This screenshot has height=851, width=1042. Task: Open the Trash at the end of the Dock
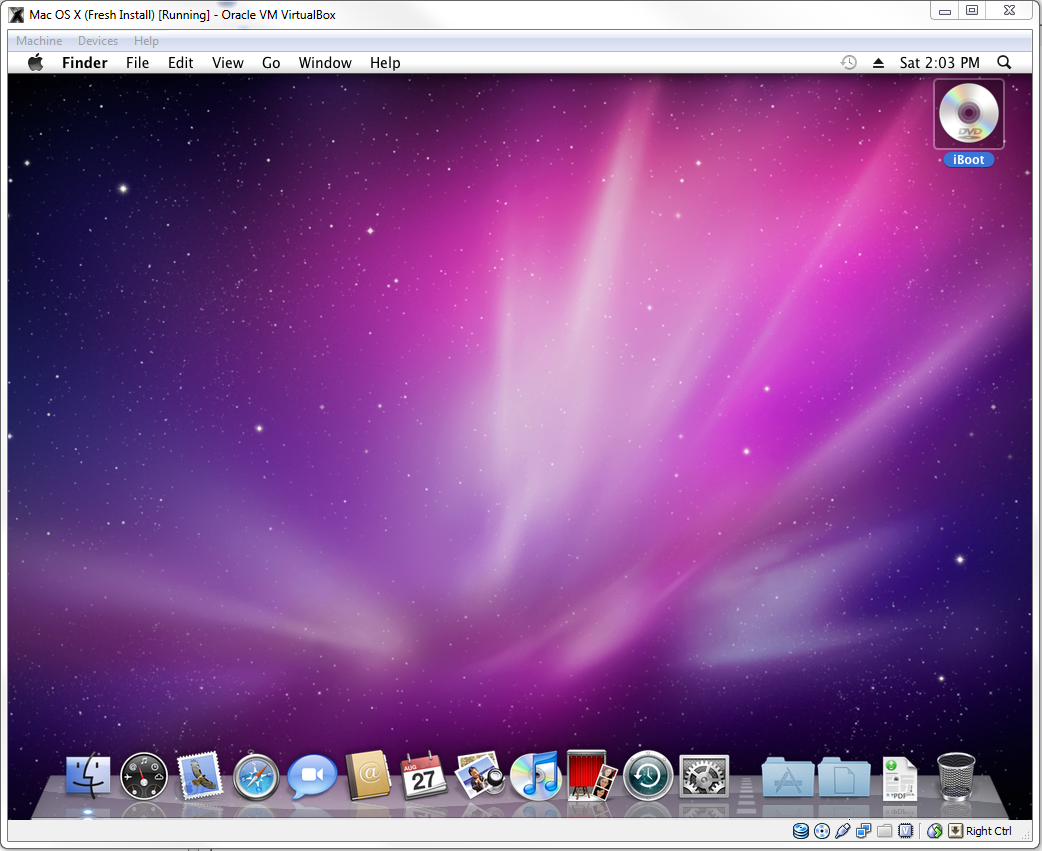click(954, 776)
